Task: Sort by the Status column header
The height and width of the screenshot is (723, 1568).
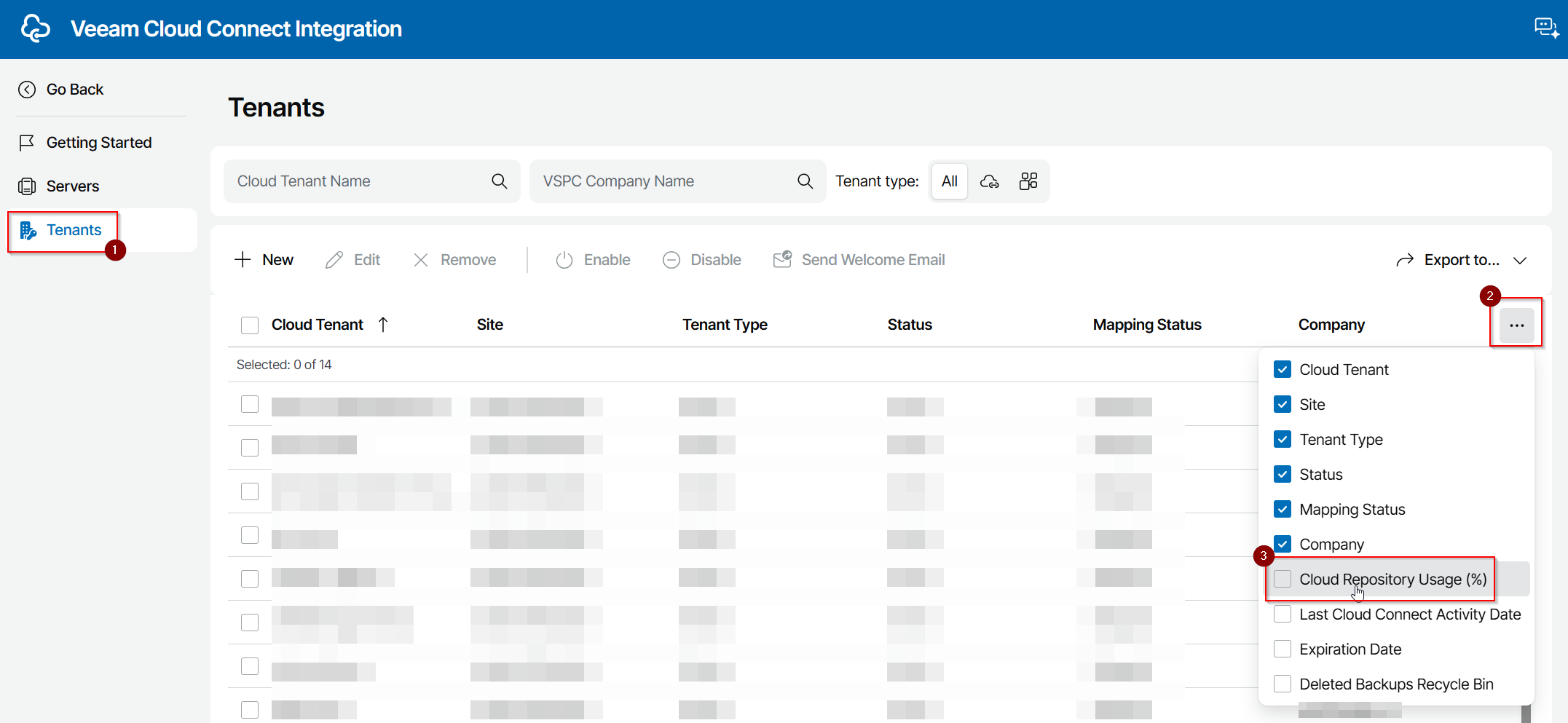Action: click(910, 325)
